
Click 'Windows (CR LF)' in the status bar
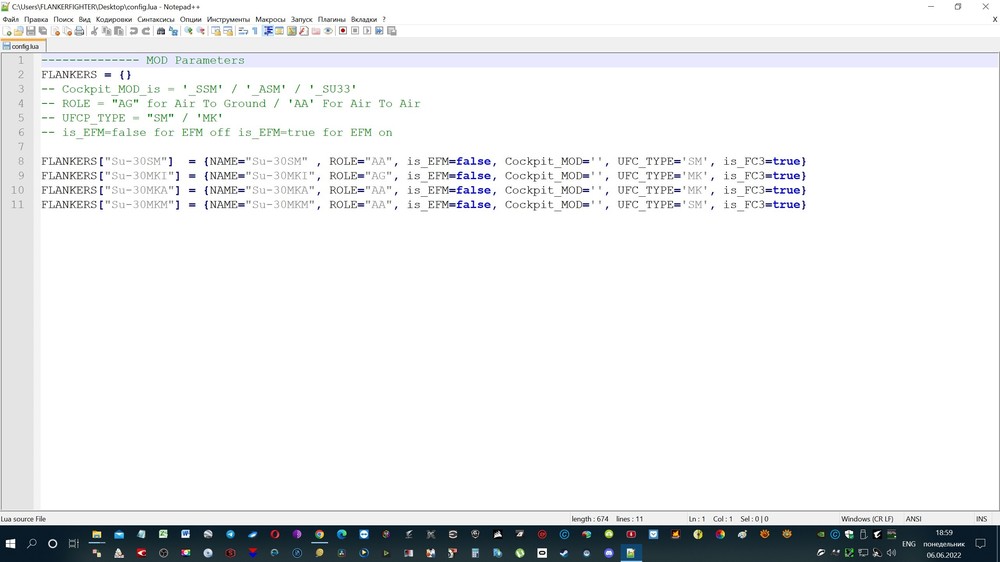(x=867, y=519)
